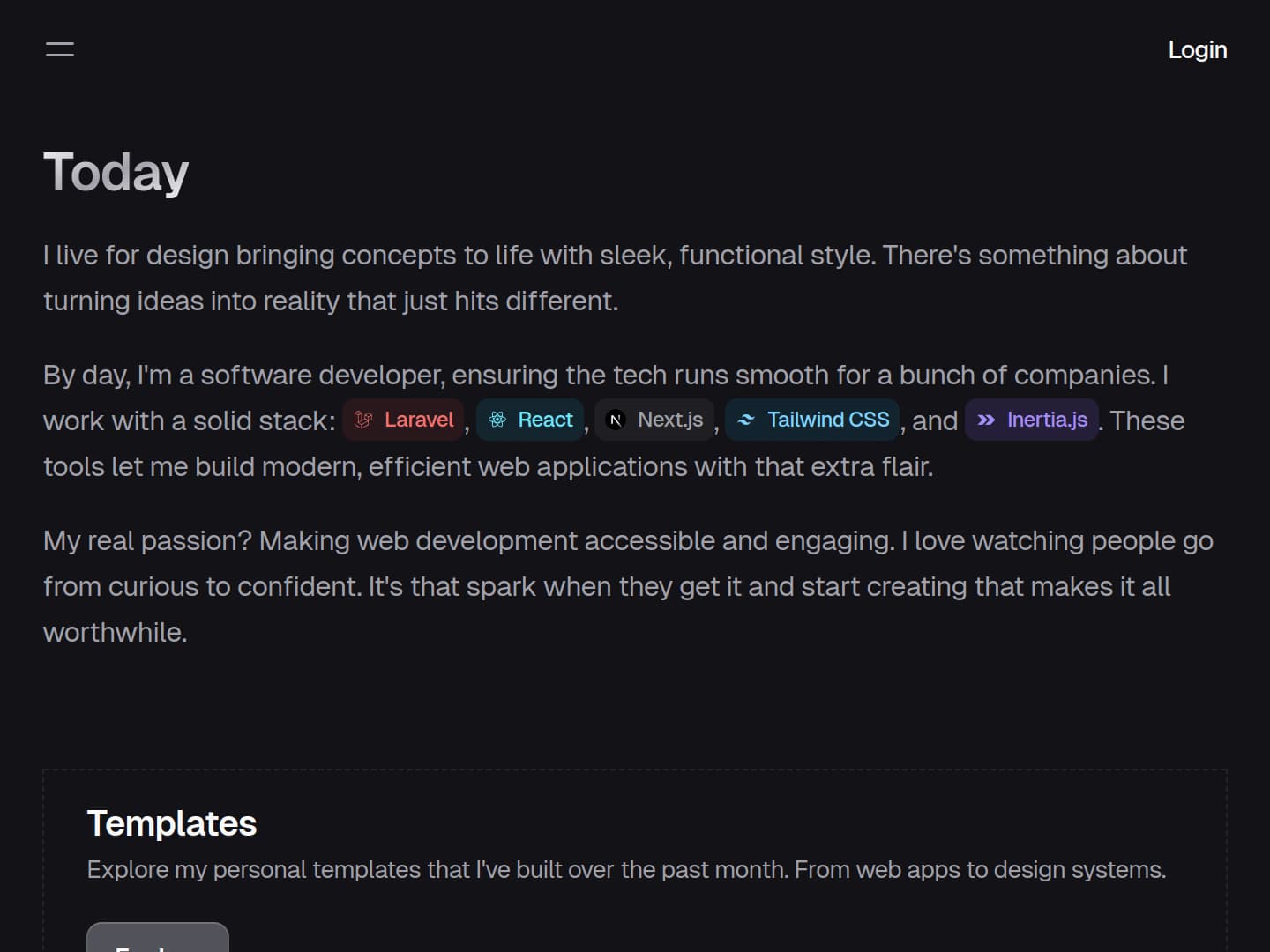The width and height of the screenshot is (1270, 952).
Task: Click the Next.js circular N icon
Action: click(x=616, y=420)
